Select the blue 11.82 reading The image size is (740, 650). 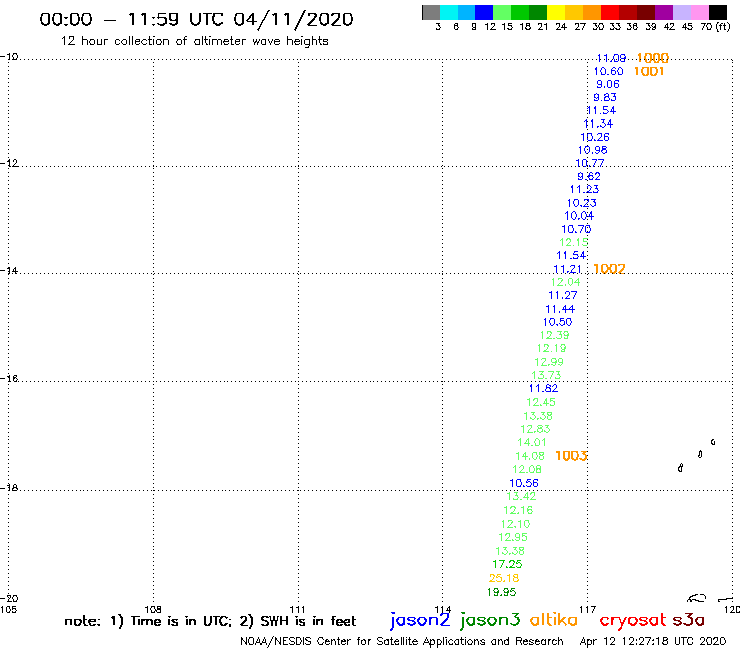543,388
